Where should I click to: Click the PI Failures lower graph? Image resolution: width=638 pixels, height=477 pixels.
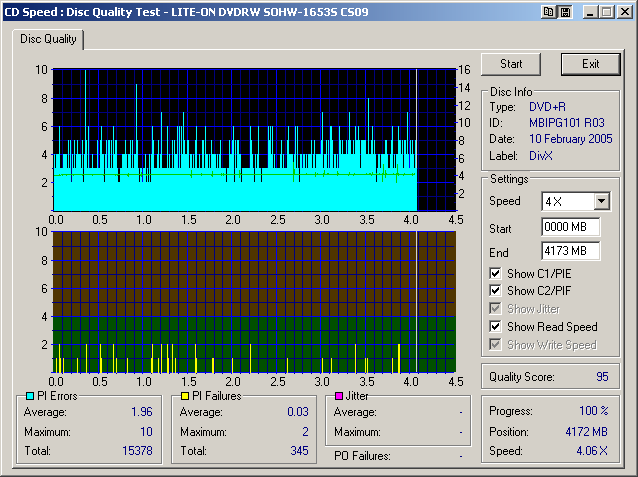[x=235, y=302]
